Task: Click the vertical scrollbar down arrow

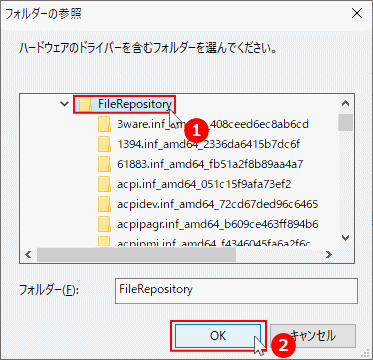Action: [x=346, y=238]
